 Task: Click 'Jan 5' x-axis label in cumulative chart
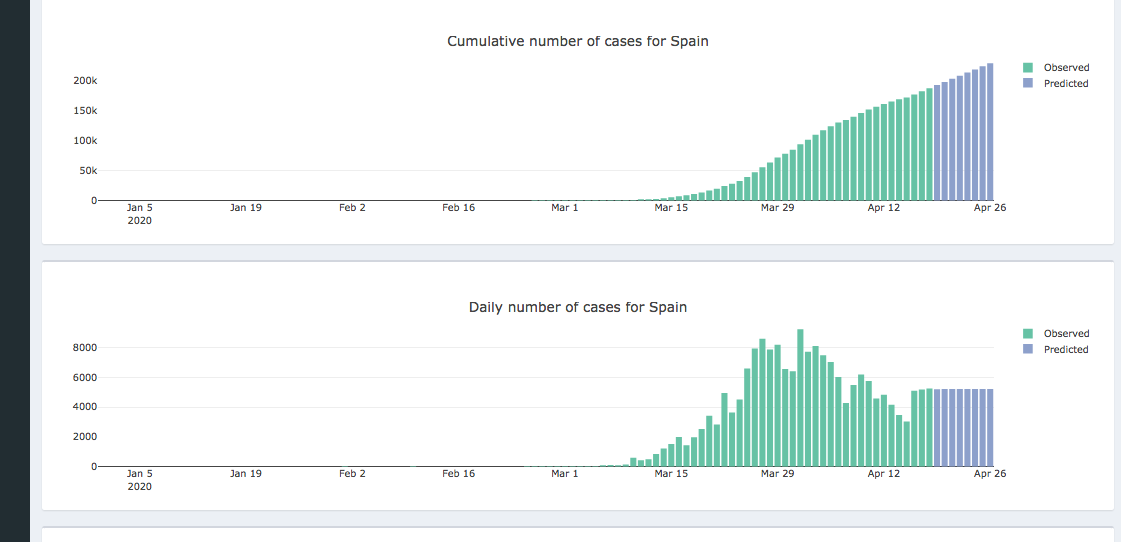[140, 208]
